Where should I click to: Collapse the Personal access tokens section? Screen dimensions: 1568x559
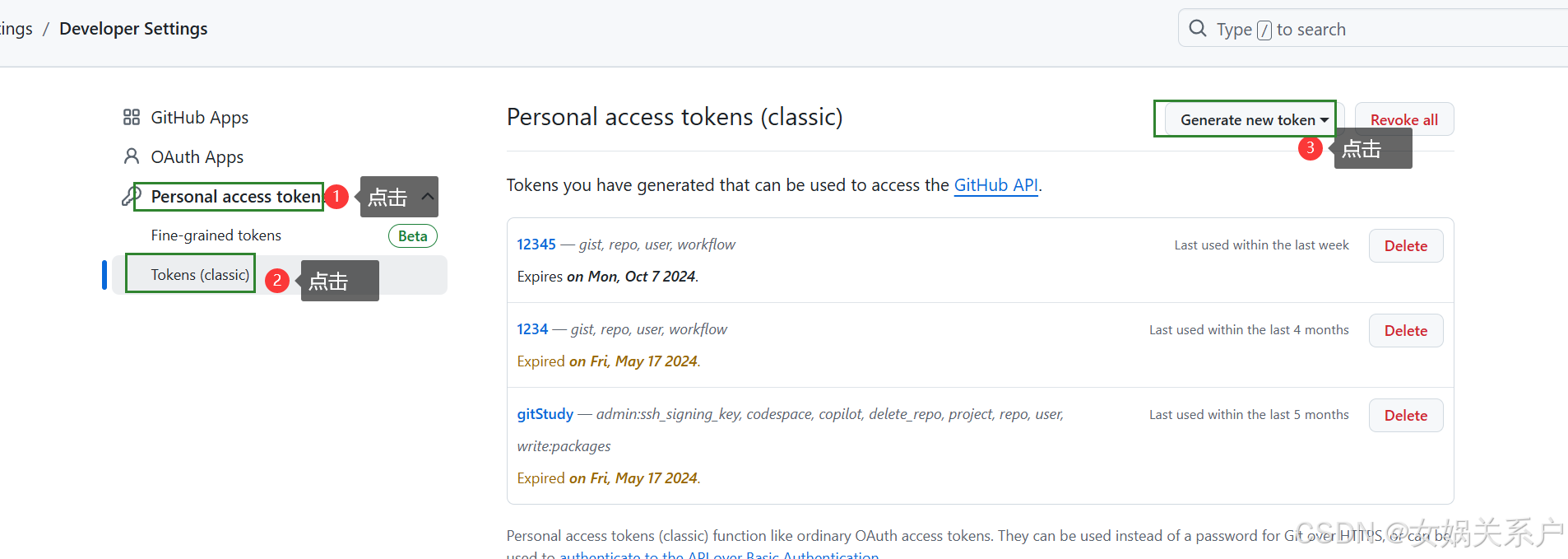[x=427, y=197]
